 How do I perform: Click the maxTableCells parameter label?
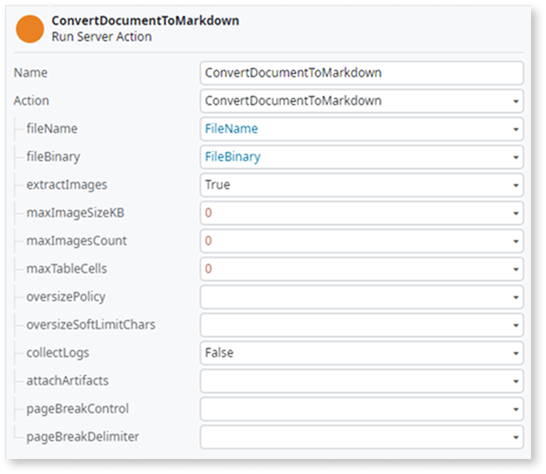(67, 269)
